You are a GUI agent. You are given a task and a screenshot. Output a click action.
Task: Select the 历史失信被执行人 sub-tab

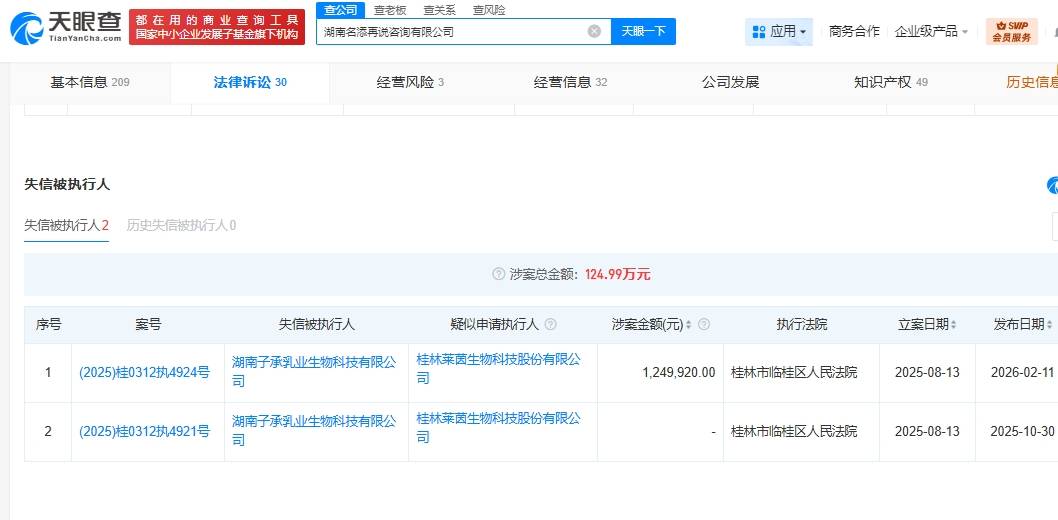point(180,225)
